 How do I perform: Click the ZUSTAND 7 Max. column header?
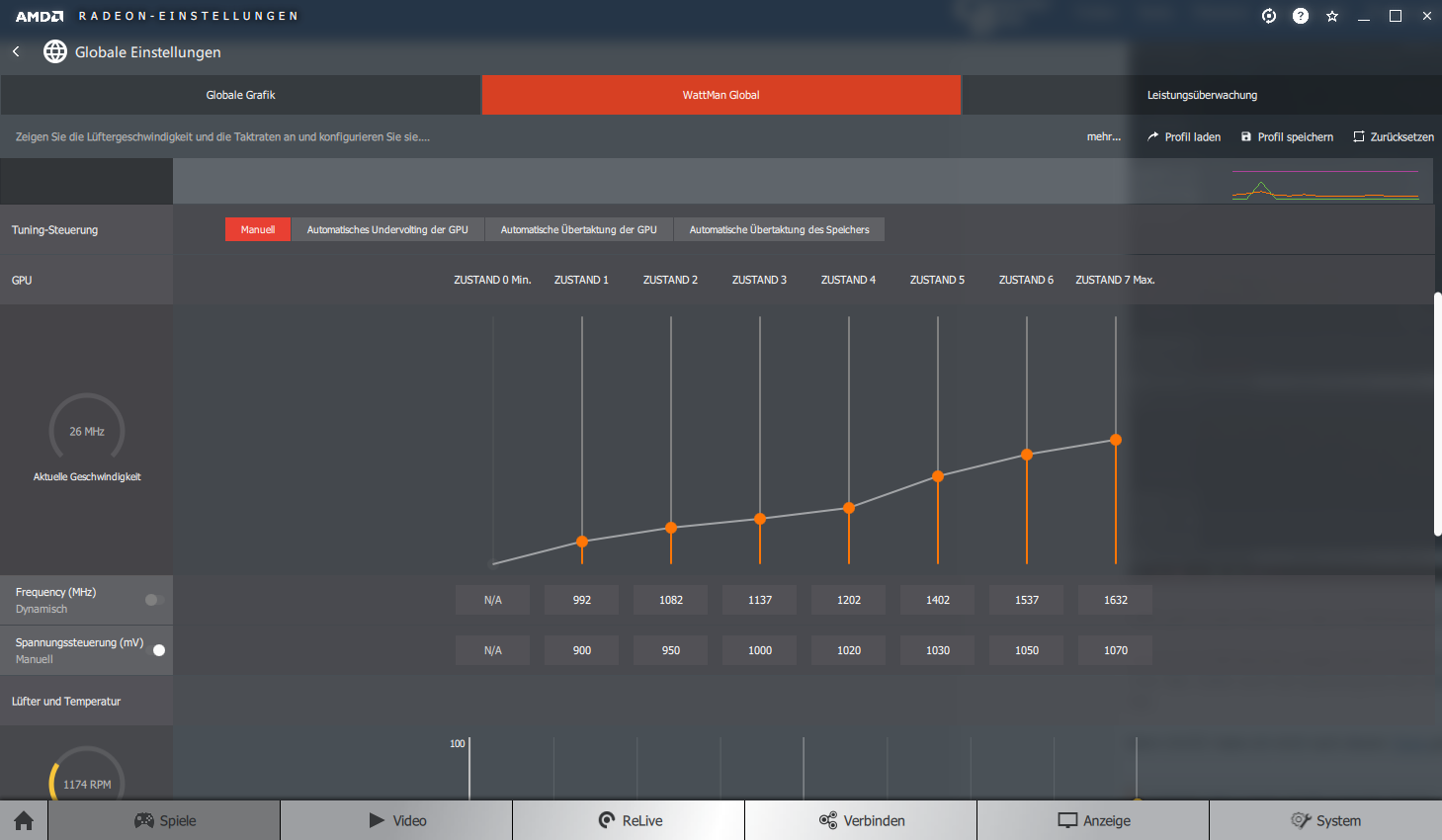tap(1115, 280)
